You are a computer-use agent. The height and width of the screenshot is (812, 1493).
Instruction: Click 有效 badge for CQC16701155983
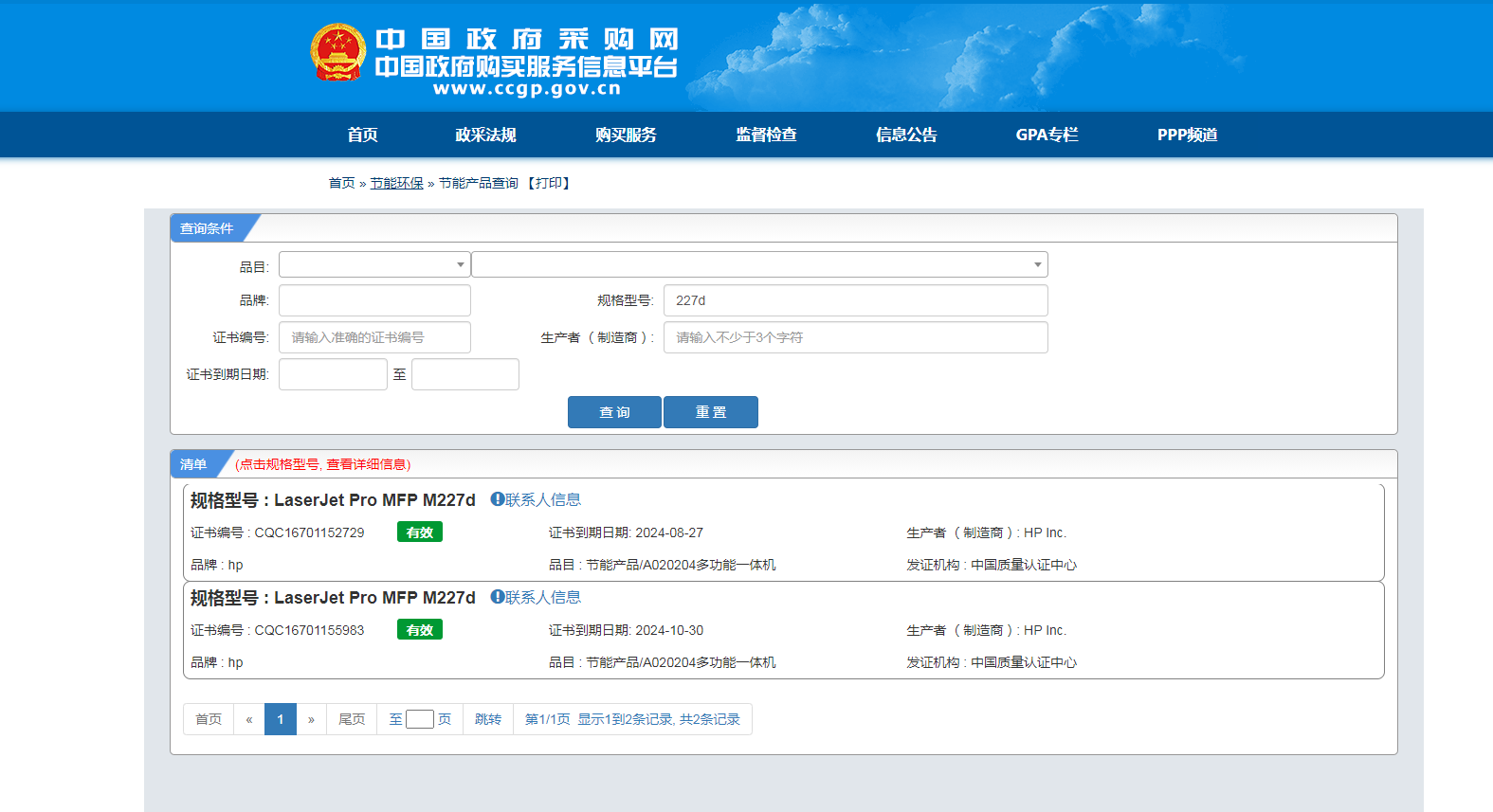(420, 630)
